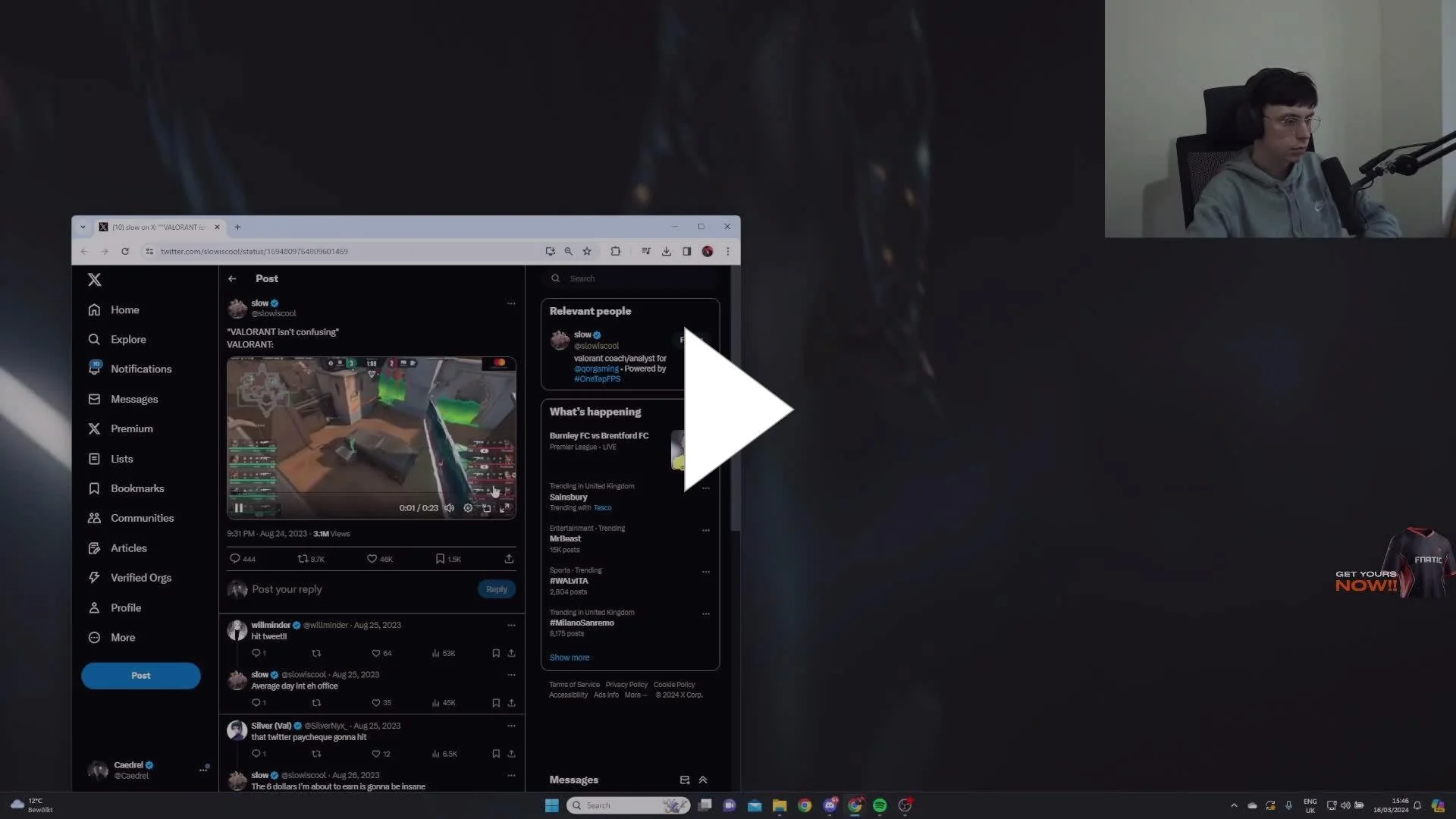
Task: Expand video to fullscreen
Action: coord(504,508)
